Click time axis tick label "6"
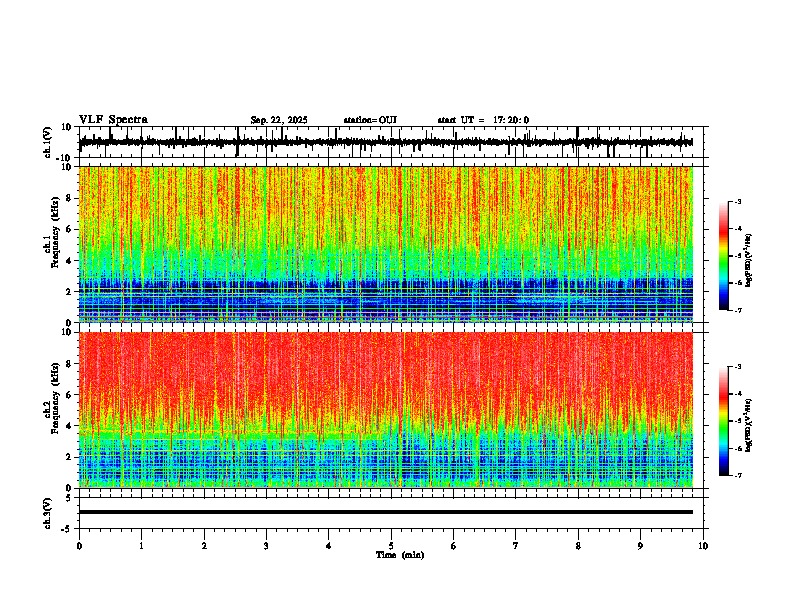 [x=454, y=546]
